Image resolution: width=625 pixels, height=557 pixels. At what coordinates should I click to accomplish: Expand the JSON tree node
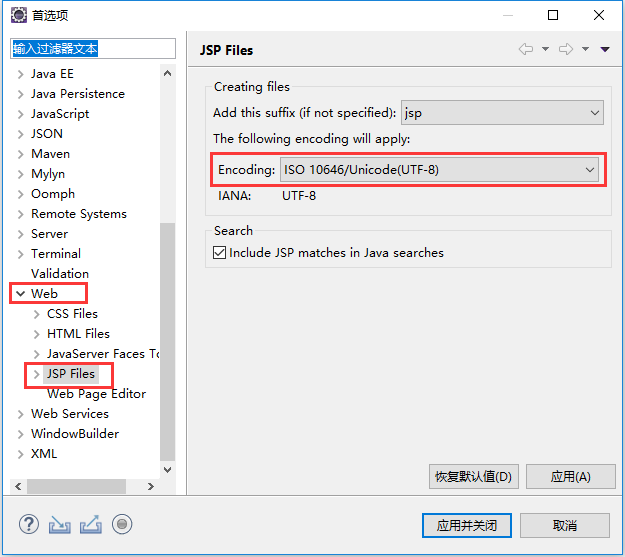[x=21, y=134]
